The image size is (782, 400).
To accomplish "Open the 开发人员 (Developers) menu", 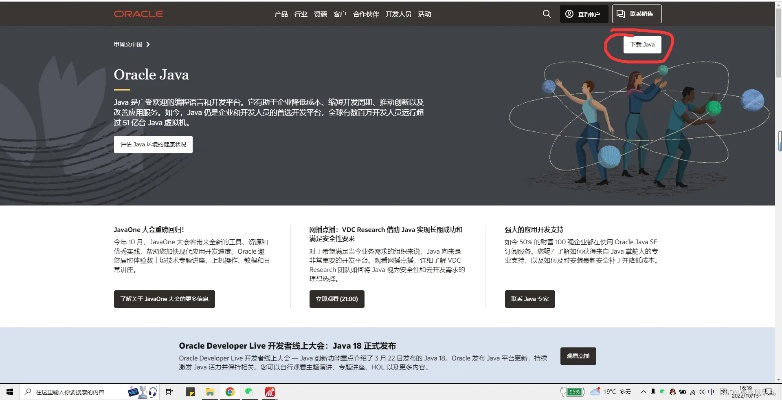I will [x=399, y=14].
